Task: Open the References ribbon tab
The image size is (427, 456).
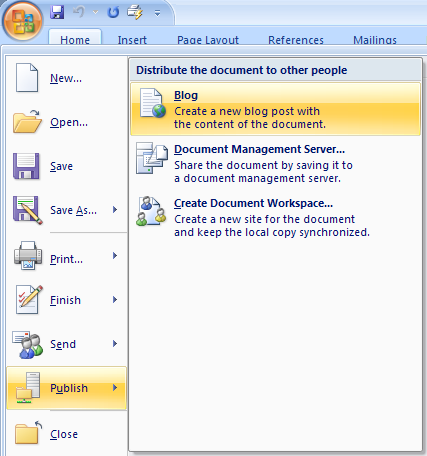Action: [x=296, y=39]
